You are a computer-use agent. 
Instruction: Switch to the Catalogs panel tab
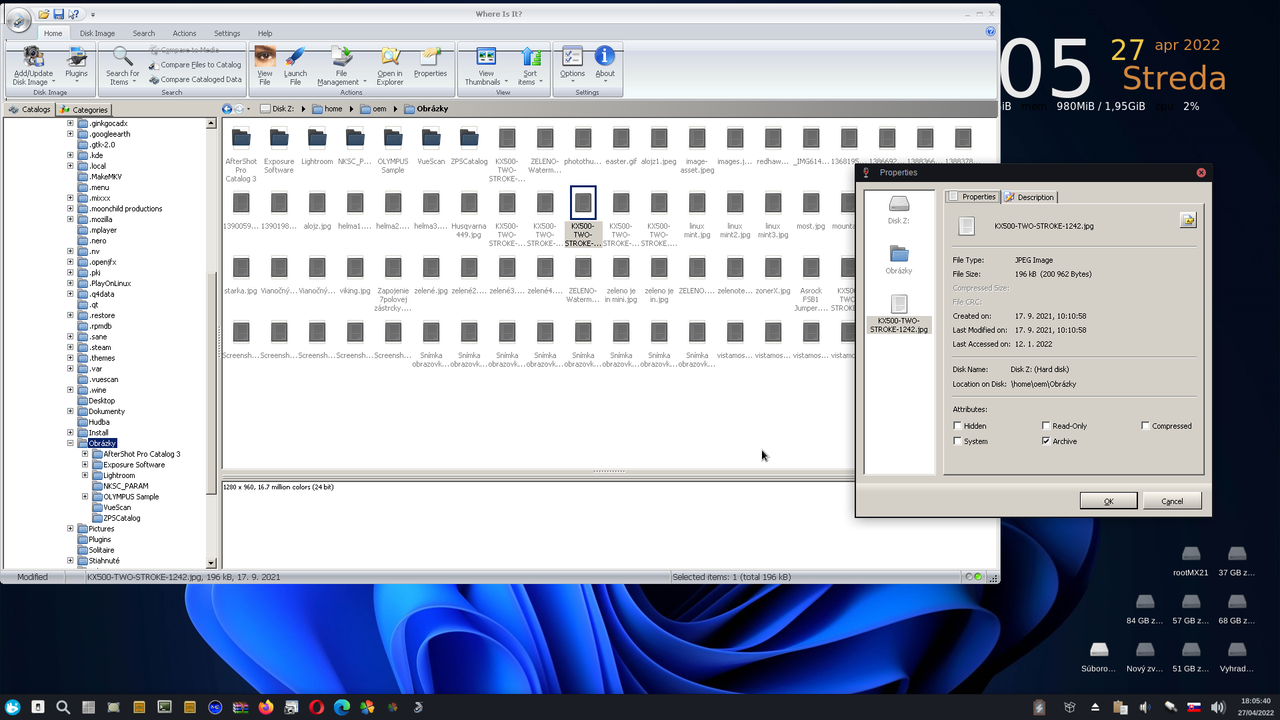[30, 110]
